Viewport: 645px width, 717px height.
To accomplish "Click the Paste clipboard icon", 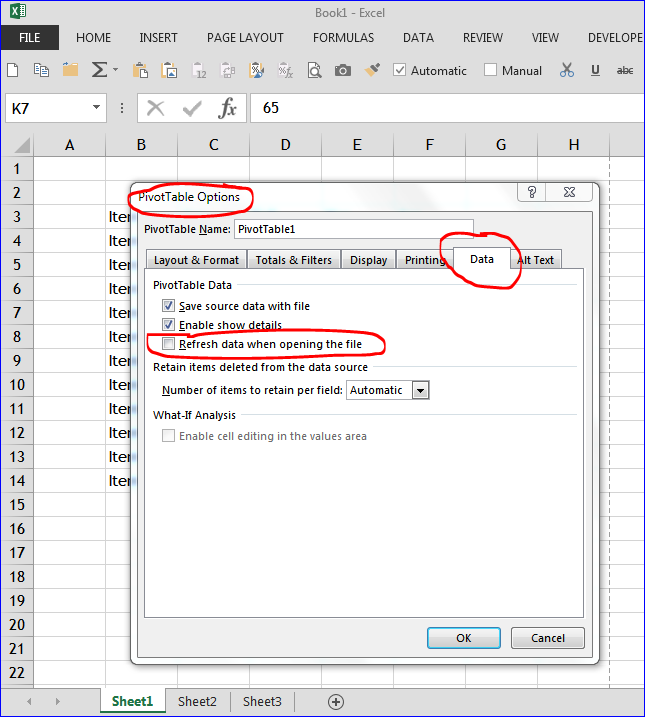I will point(140,70).
